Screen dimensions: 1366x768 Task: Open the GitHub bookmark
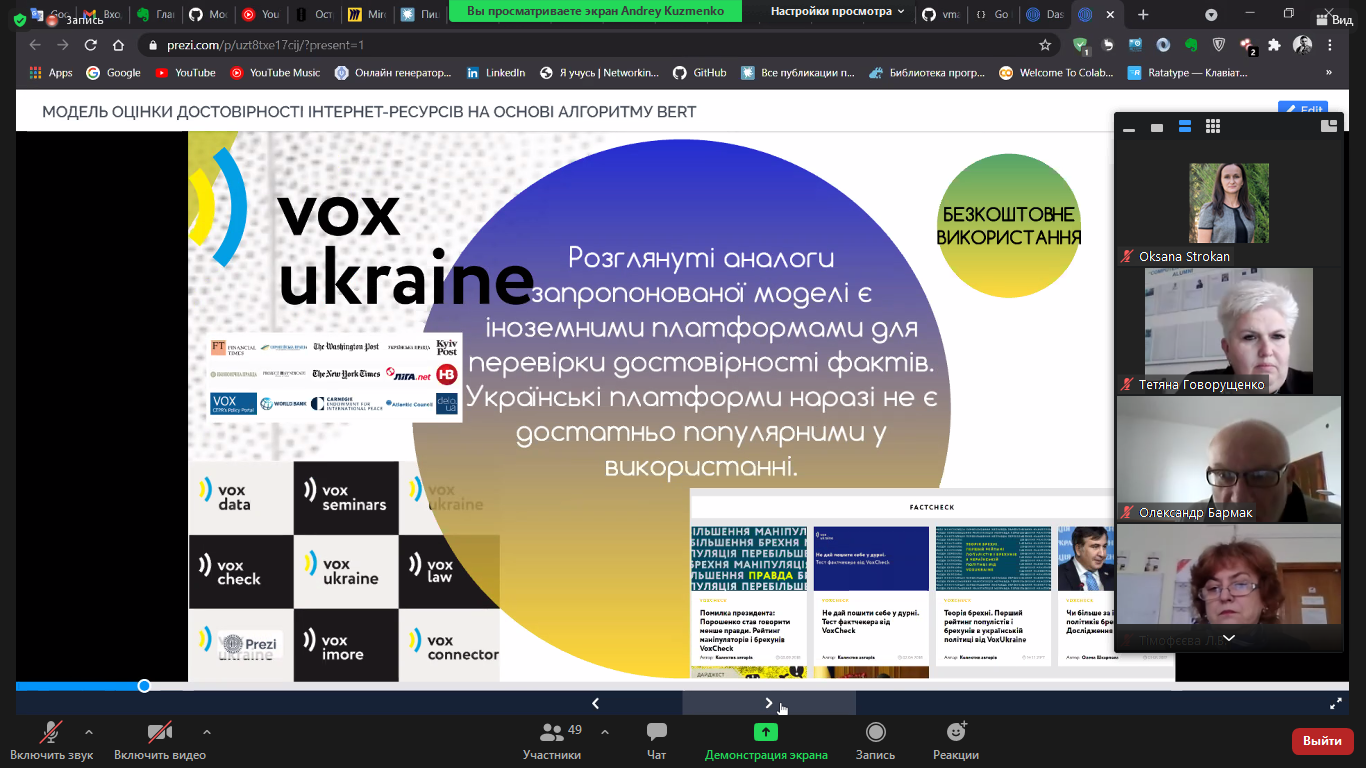(700, 72)
